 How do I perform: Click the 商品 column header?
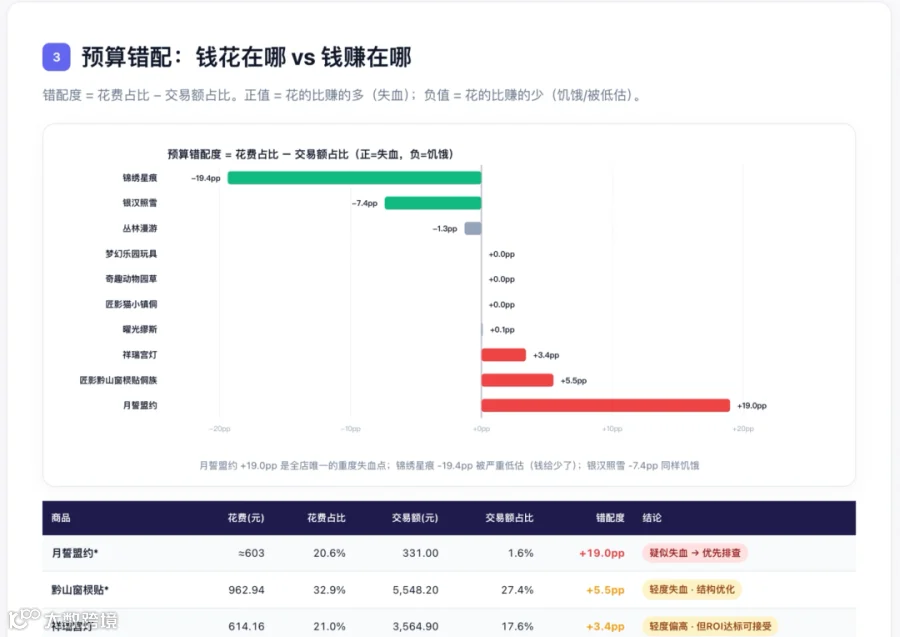click(x=61, y=518)
